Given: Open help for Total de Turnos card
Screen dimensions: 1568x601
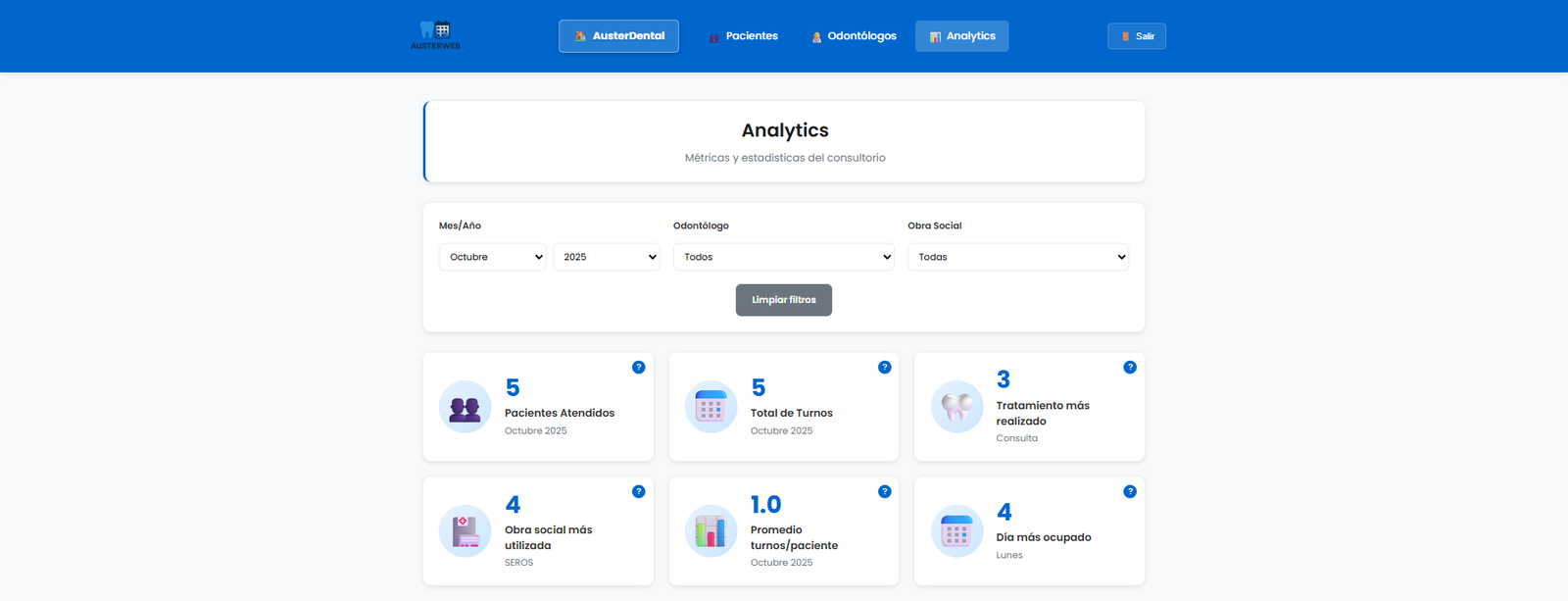Looking at the screenshot, I should point(885,368).
